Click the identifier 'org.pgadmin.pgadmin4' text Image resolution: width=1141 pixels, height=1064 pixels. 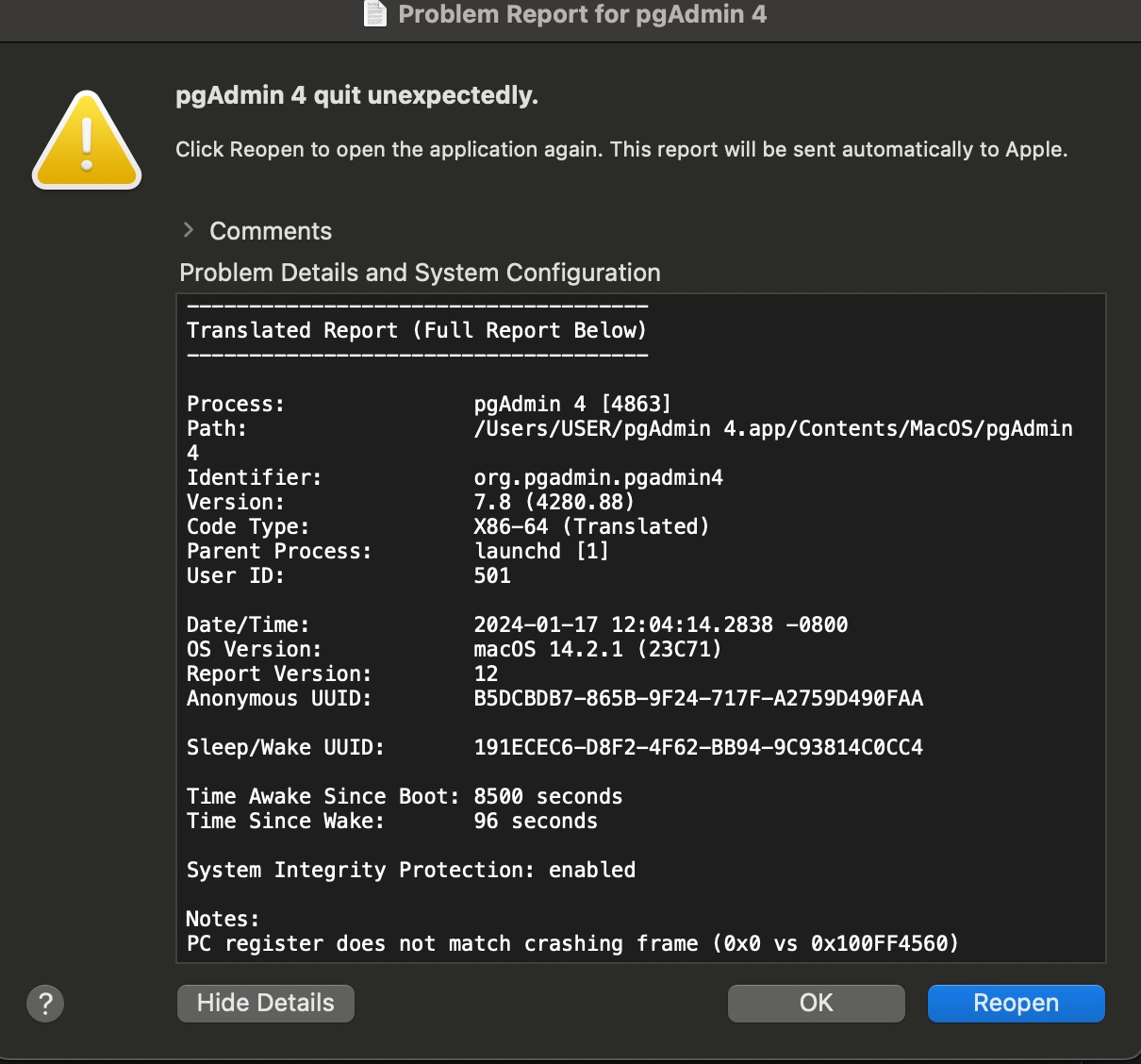[598, 477]
